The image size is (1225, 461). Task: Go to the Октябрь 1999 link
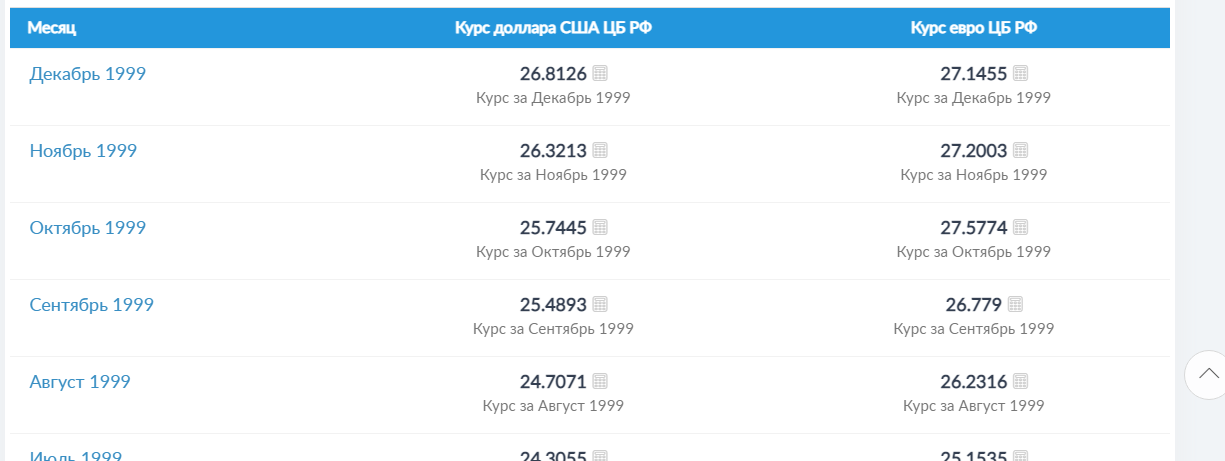(x=88, y=228)
